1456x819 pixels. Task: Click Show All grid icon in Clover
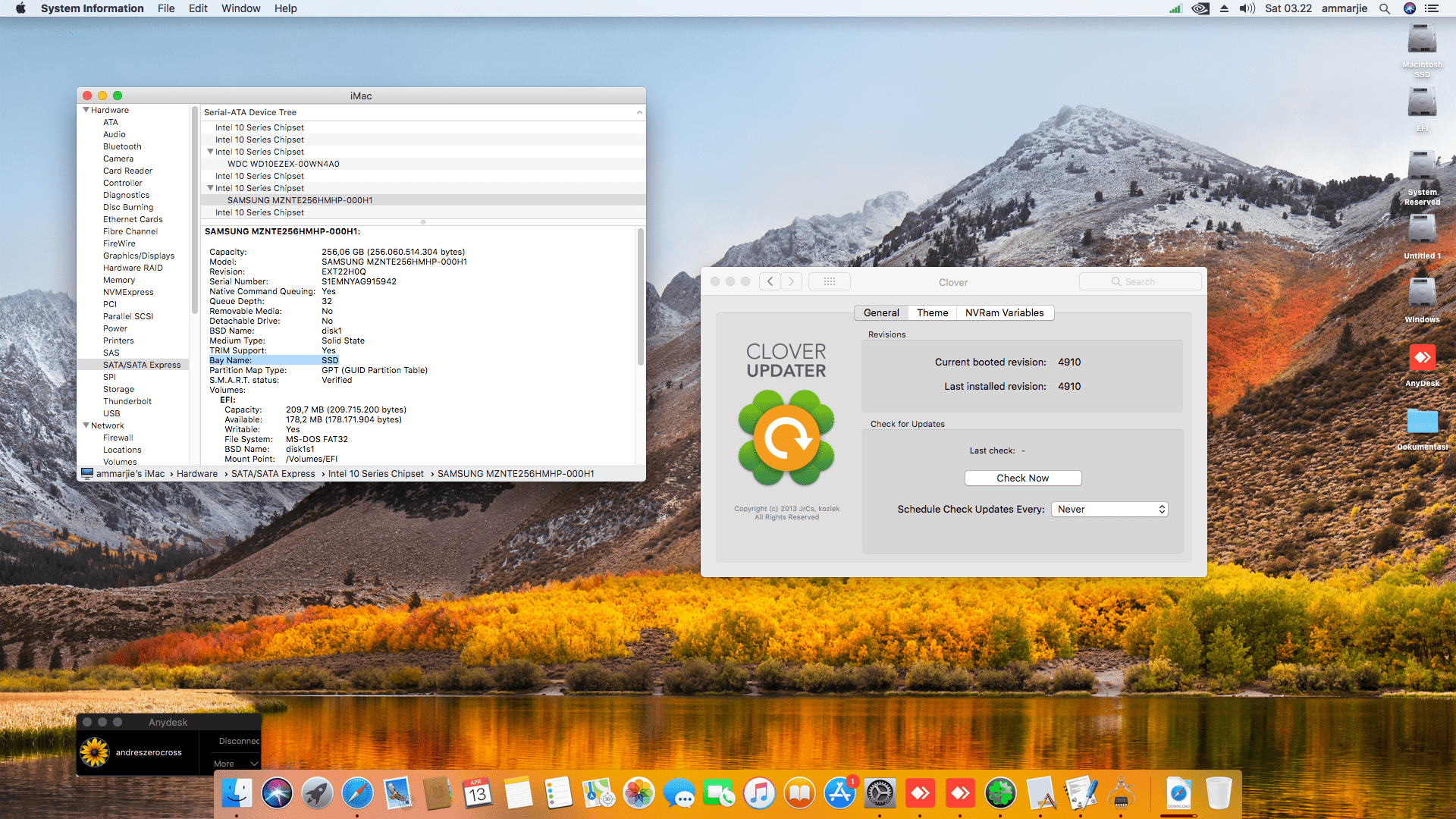point(830,281)
